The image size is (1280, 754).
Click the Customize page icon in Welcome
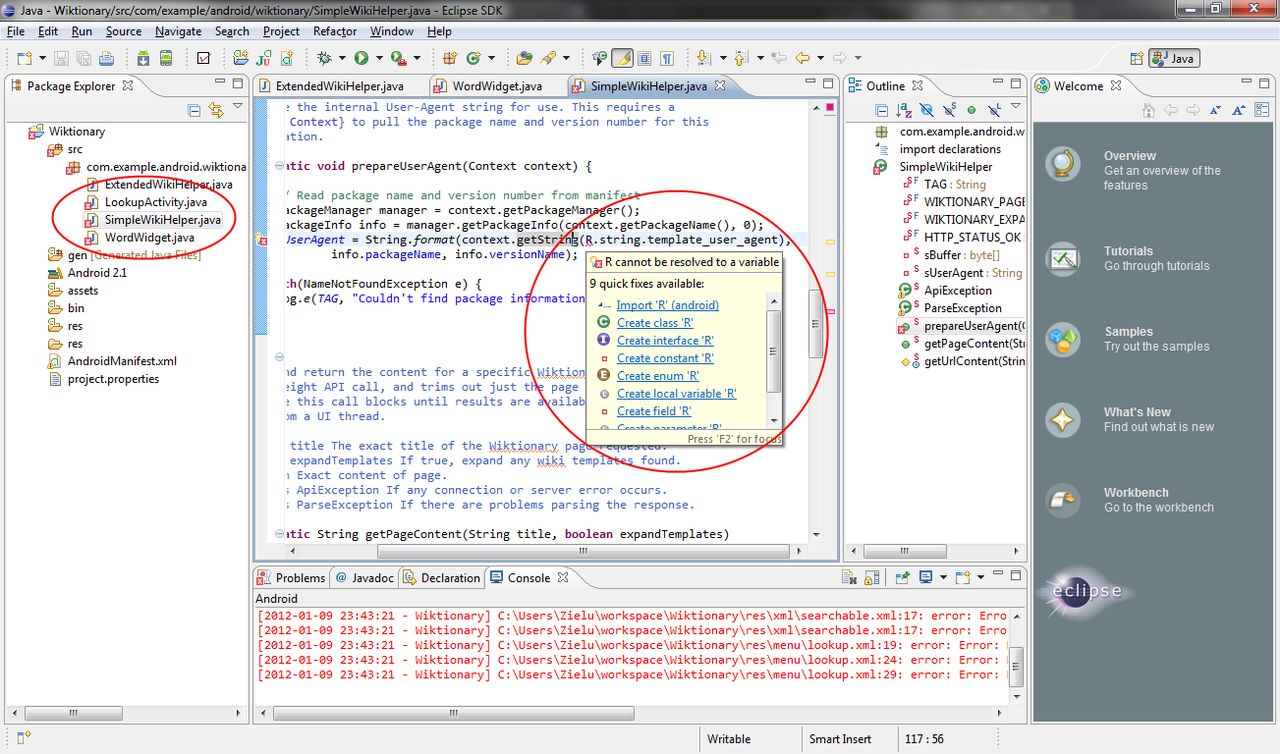(1261, 110)
